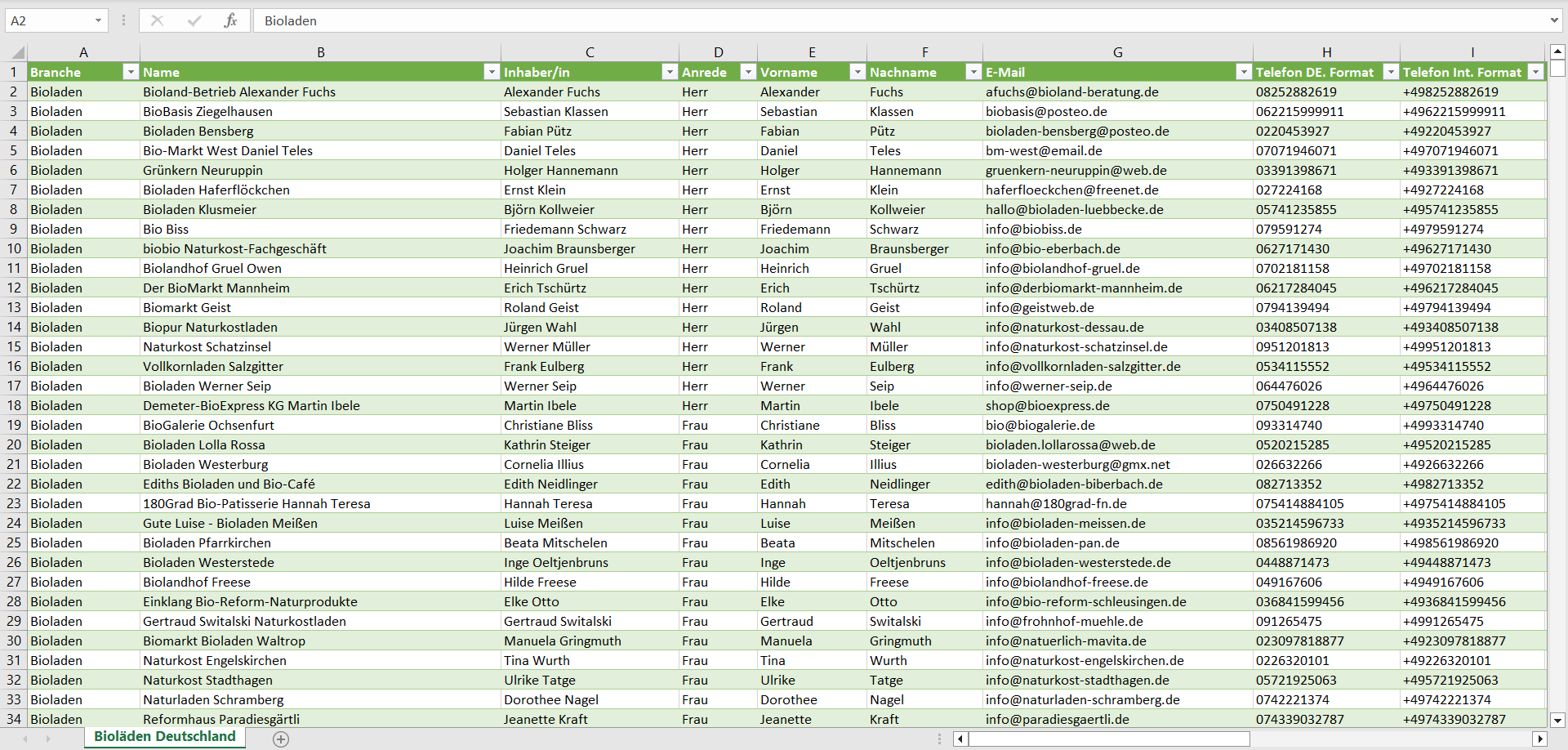Open the Name Box dropdown arrow
Image resolution: width=1568 pixels, height=750 pixels.
[98, 20]
